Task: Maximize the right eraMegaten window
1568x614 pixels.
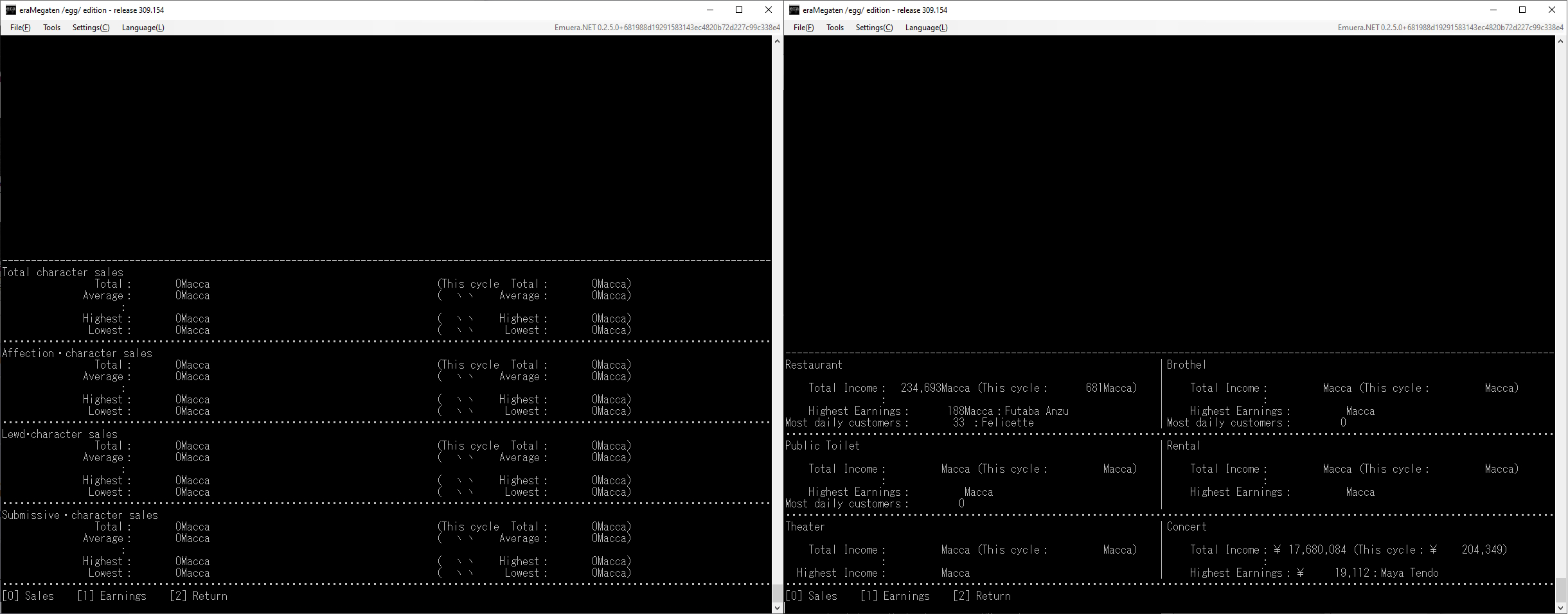Action: pyautogui.click(x=1522, y=10)
